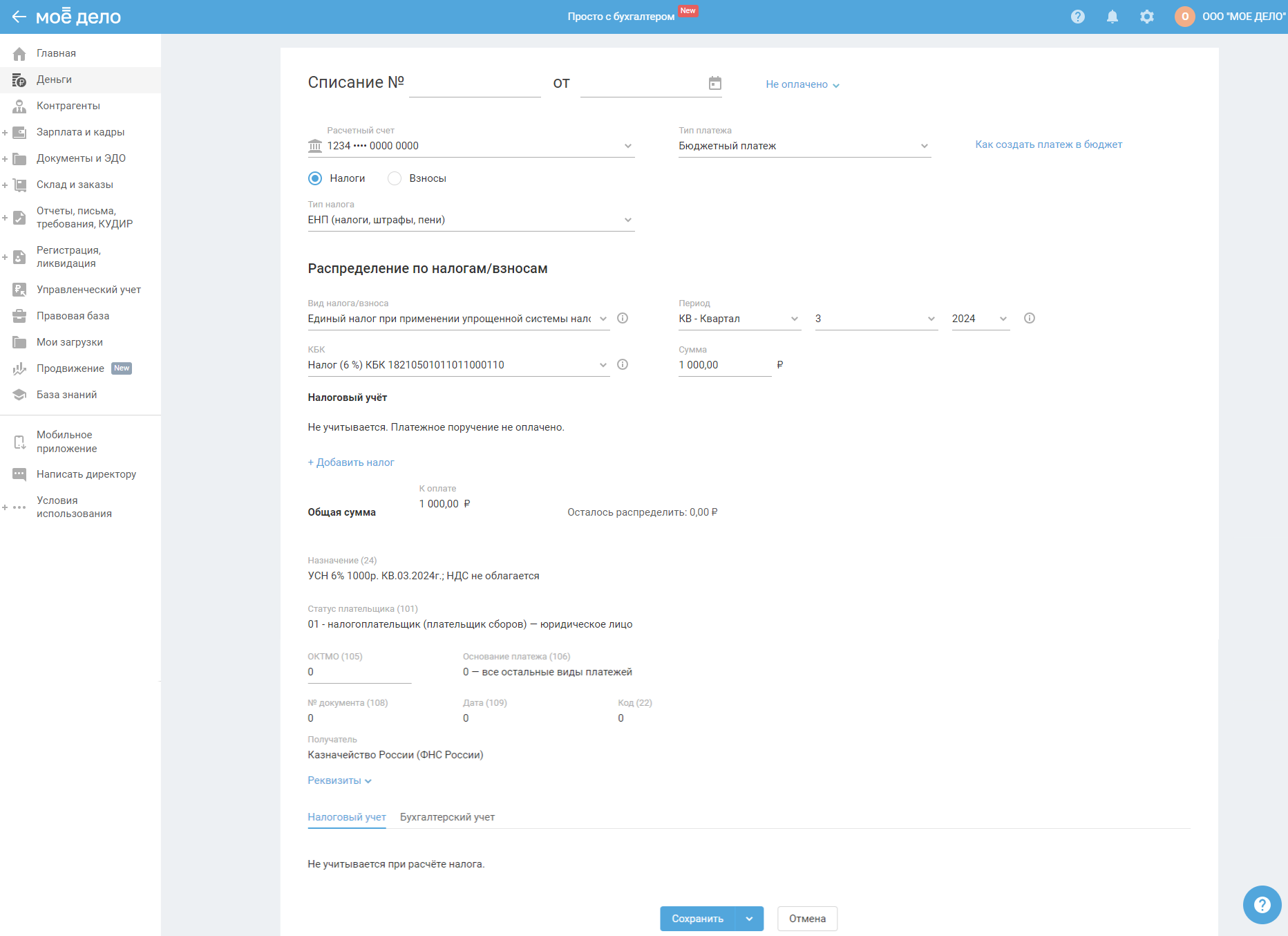Open the 2024 year dropdown
1288x936 pixels.
coord(981,319)
